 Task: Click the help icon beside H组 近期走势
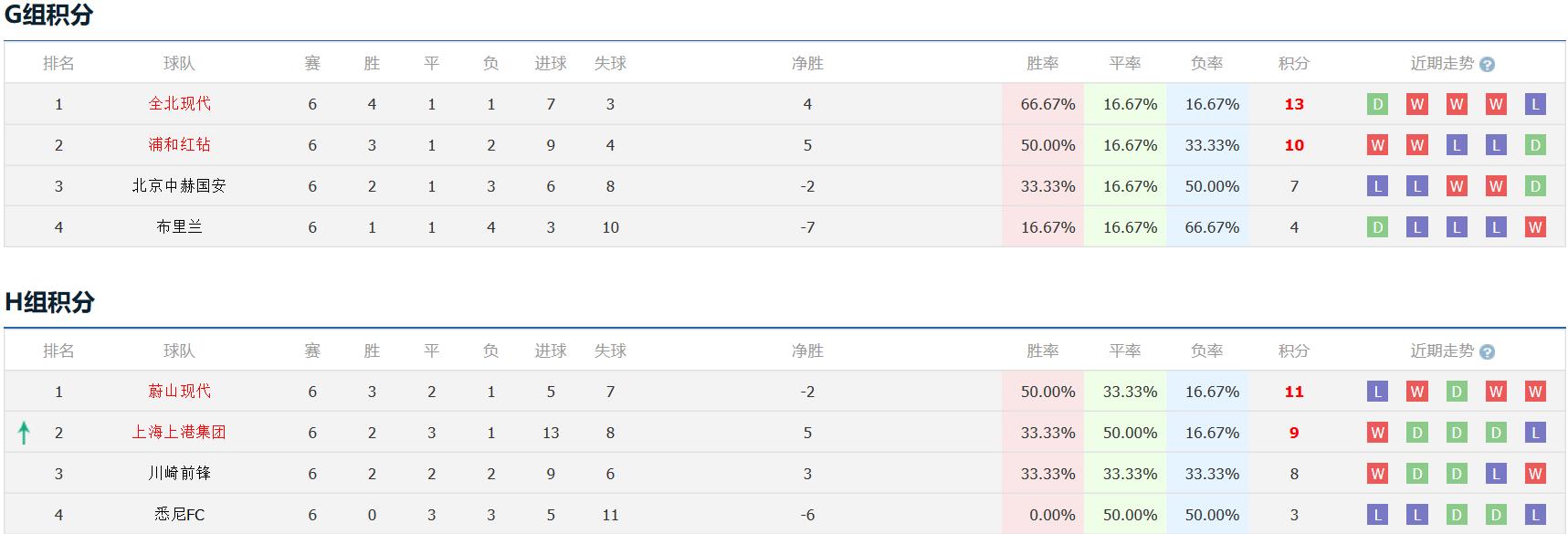click(x=1487, y=352)
